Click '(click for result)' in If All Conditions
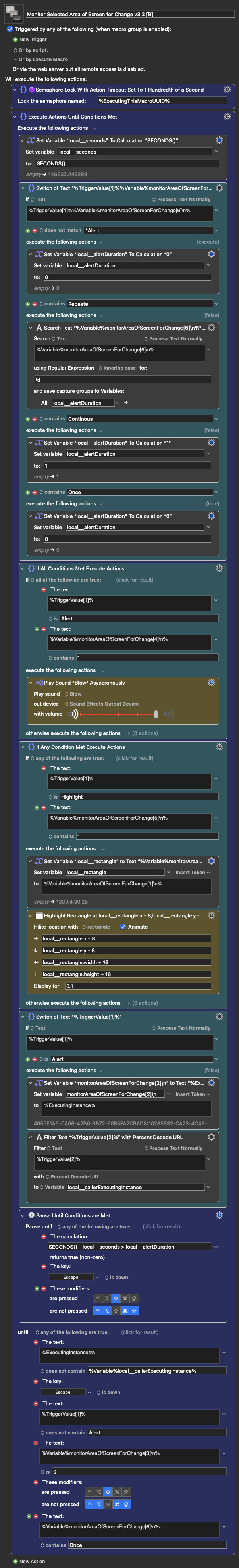 tap(135, 580)
